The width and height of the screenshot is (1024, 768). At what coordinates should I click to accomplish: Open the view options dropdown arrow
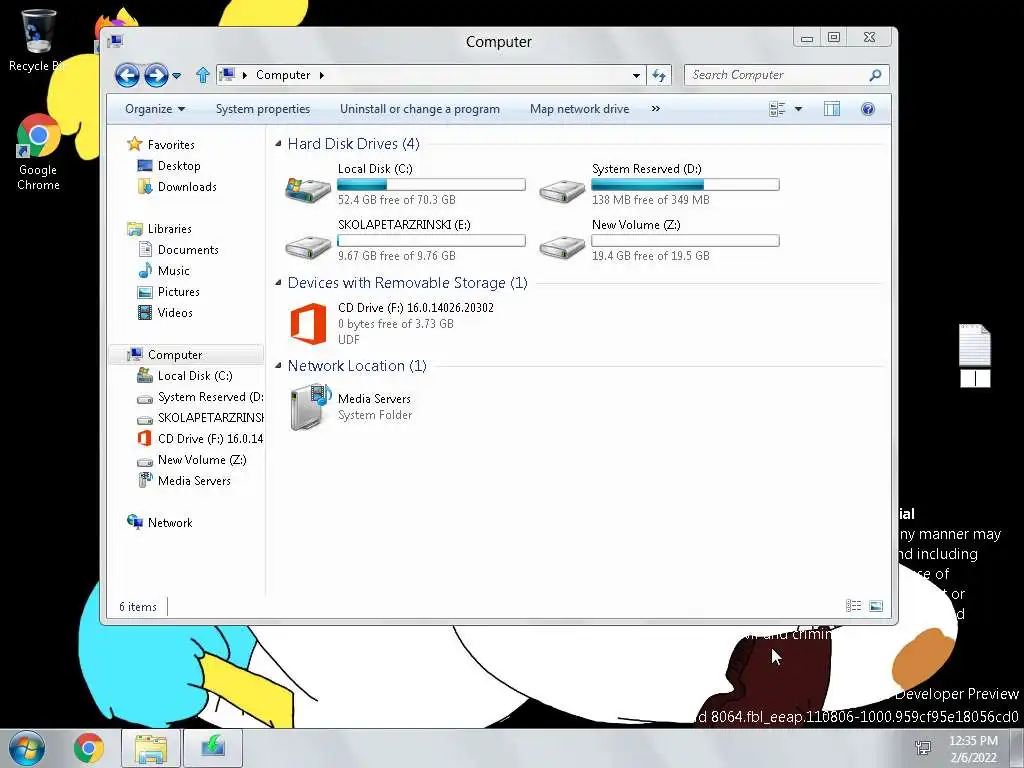[798, 109]
